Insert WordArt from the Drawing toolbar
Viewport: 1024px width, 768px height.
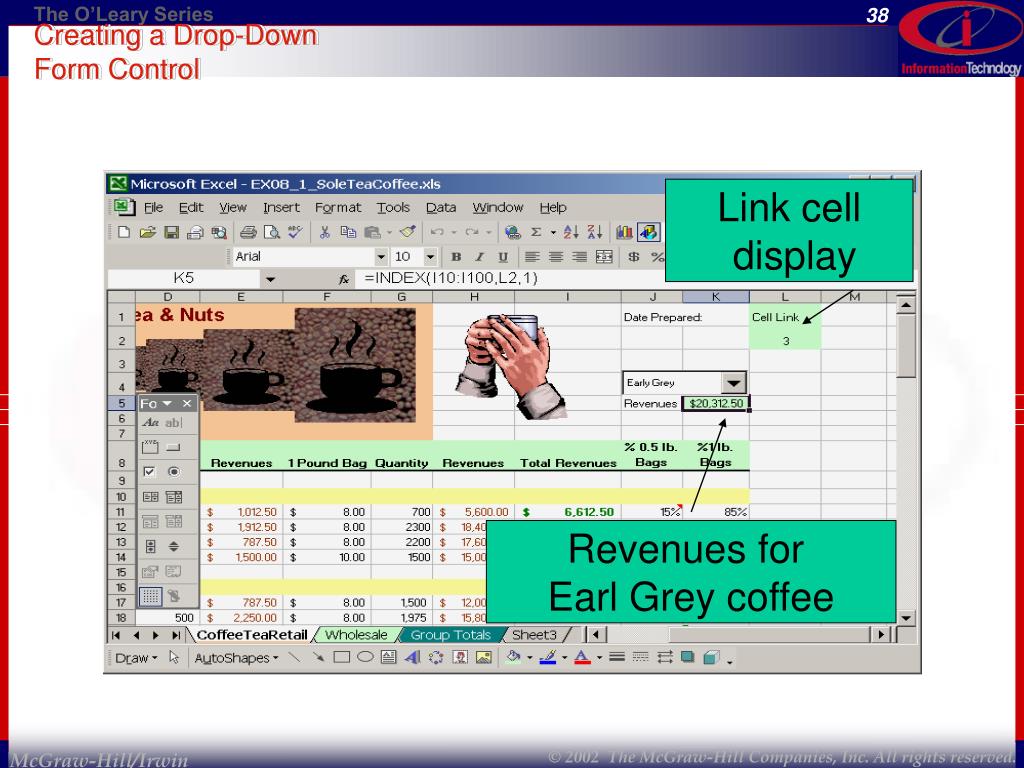411,658
